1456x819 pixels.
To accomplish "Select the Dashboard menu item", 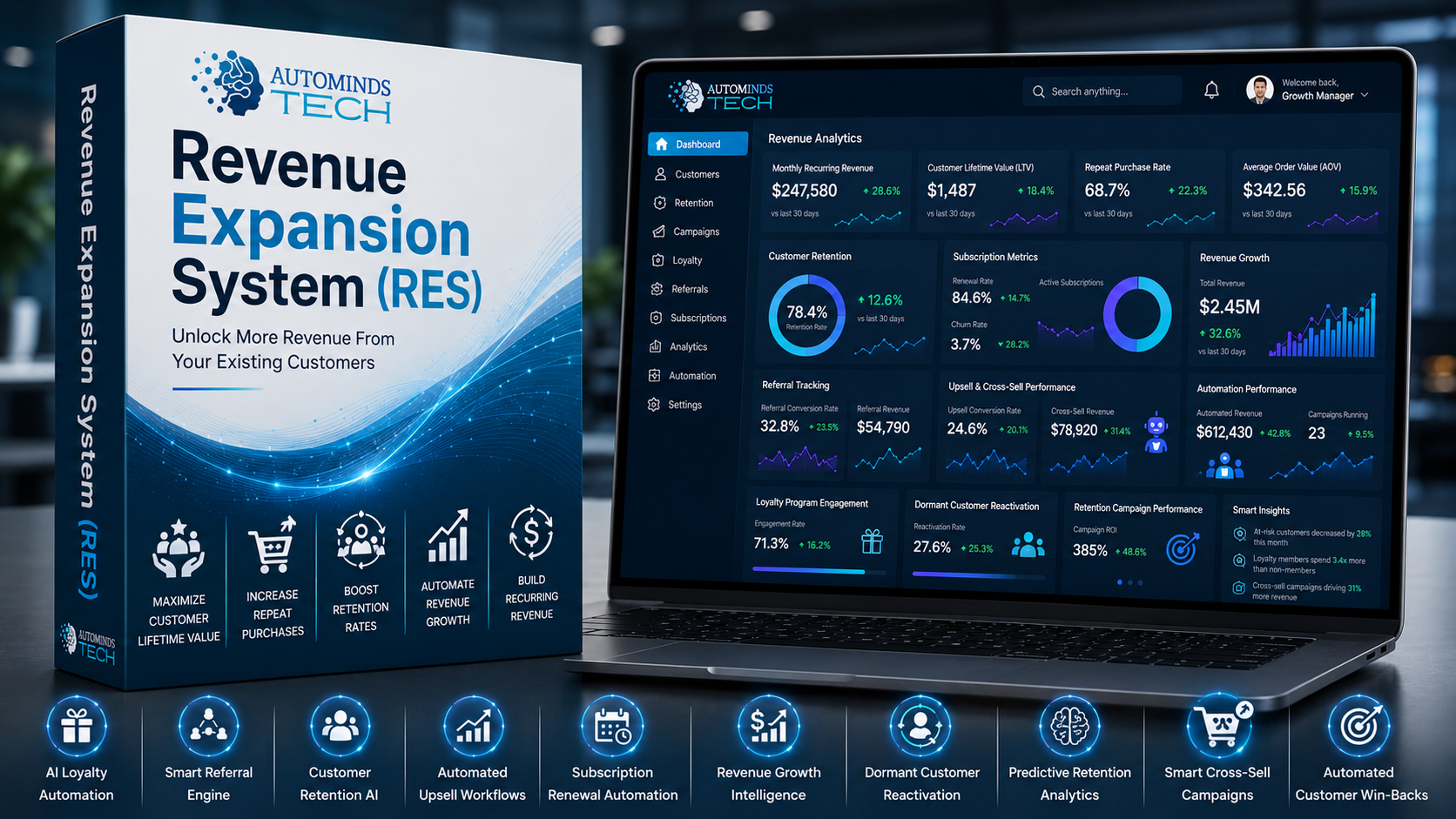I will coord(698,144).
